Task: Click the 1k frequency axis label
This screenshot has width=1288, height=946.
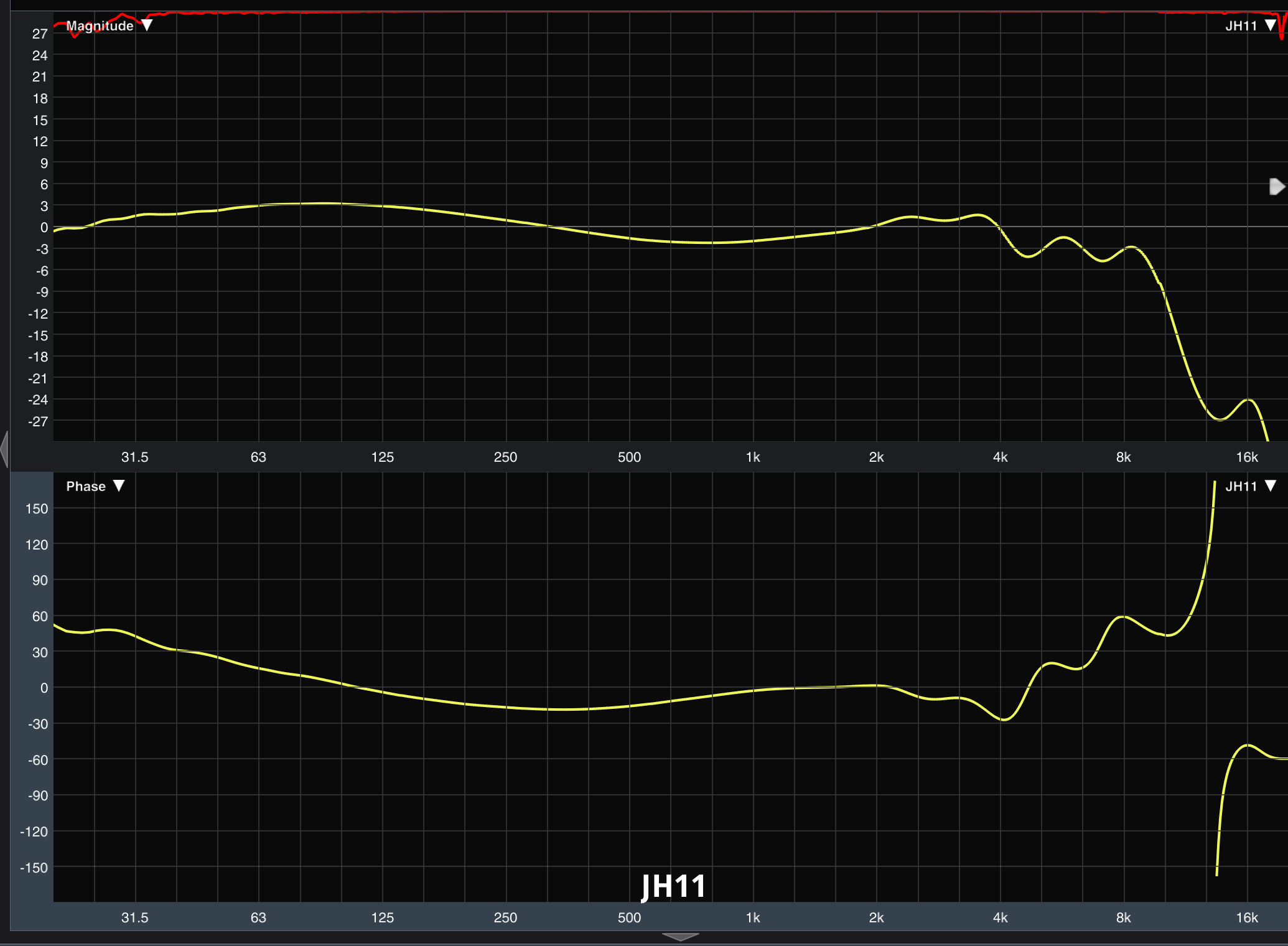Action: (753, 456)
